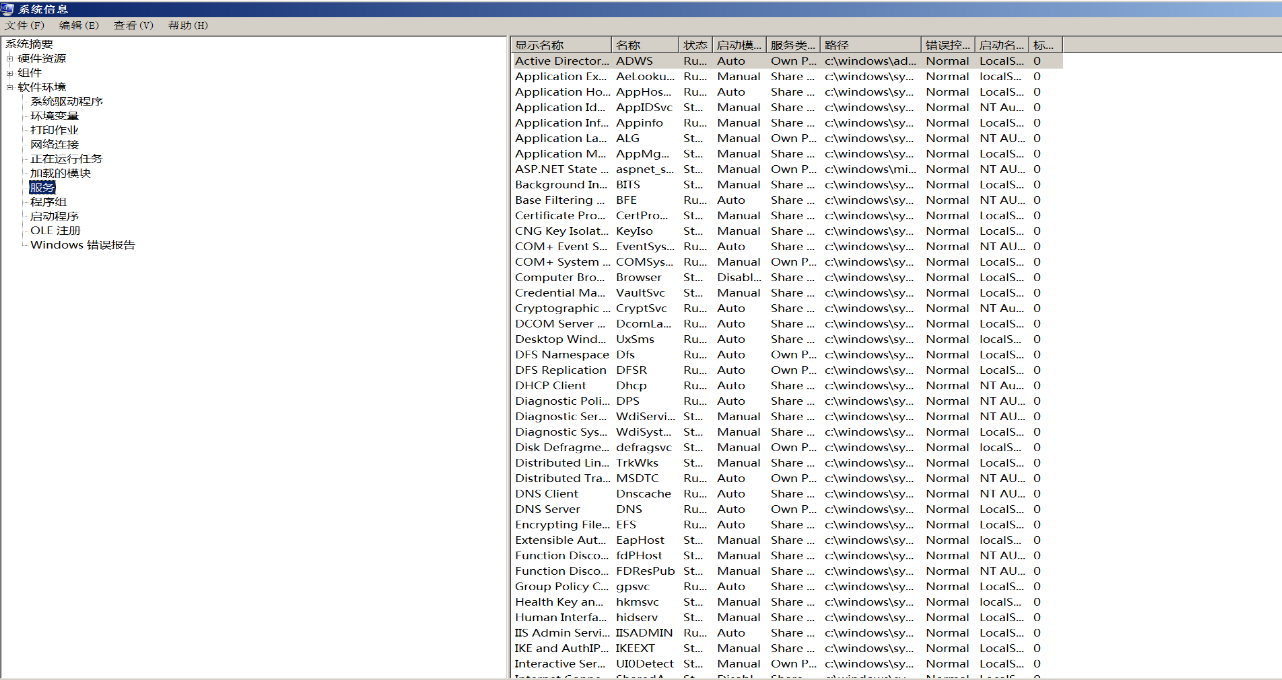Select Windows 错误报告 tree item
Viewport: 1282px width, 680px height.
click(x=83, y=245)
